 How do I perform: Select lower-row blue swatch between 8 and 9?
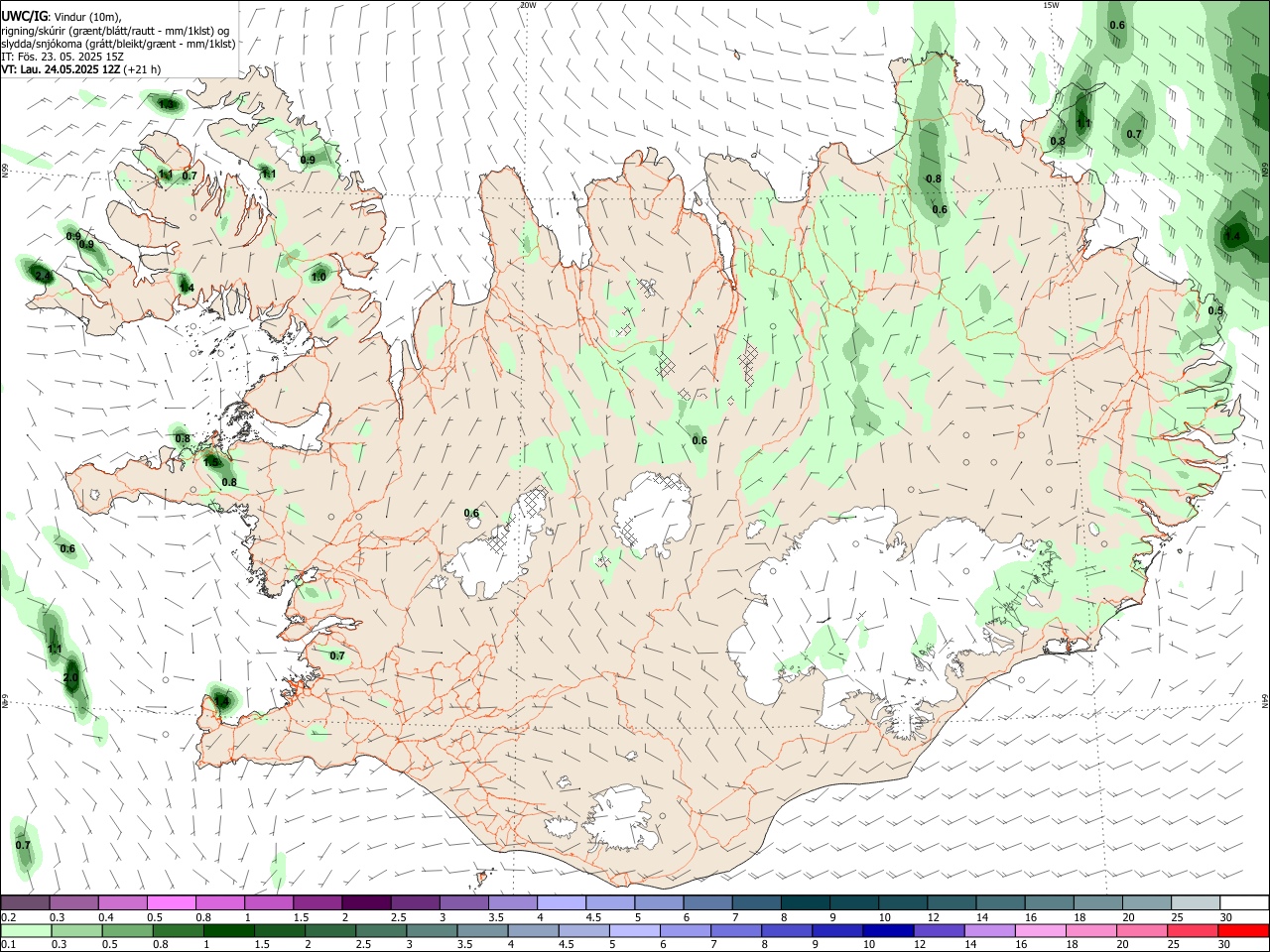(786, 930)
